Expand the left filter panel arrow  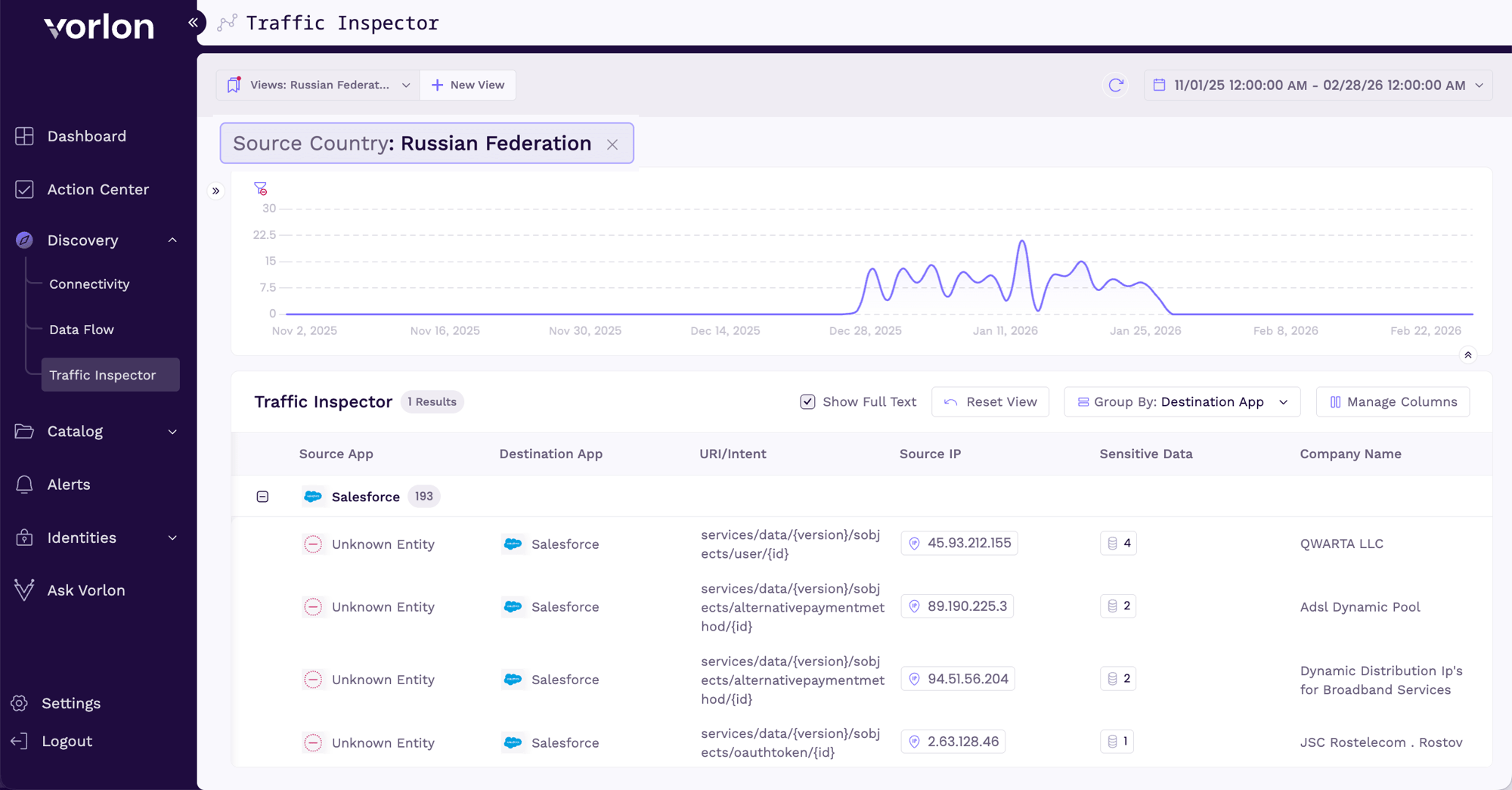pos(216,191)
